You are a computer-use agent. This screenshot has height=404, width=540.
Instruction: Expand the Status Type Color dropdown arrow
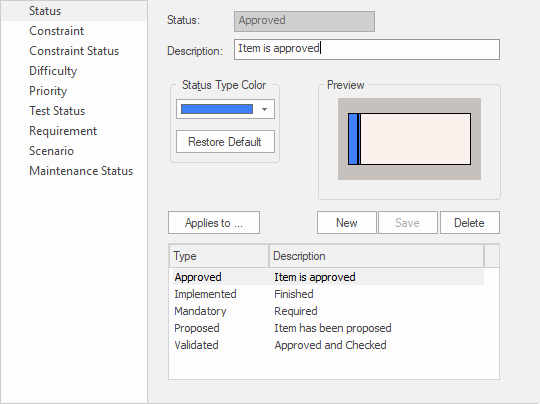tap(264, 110)
